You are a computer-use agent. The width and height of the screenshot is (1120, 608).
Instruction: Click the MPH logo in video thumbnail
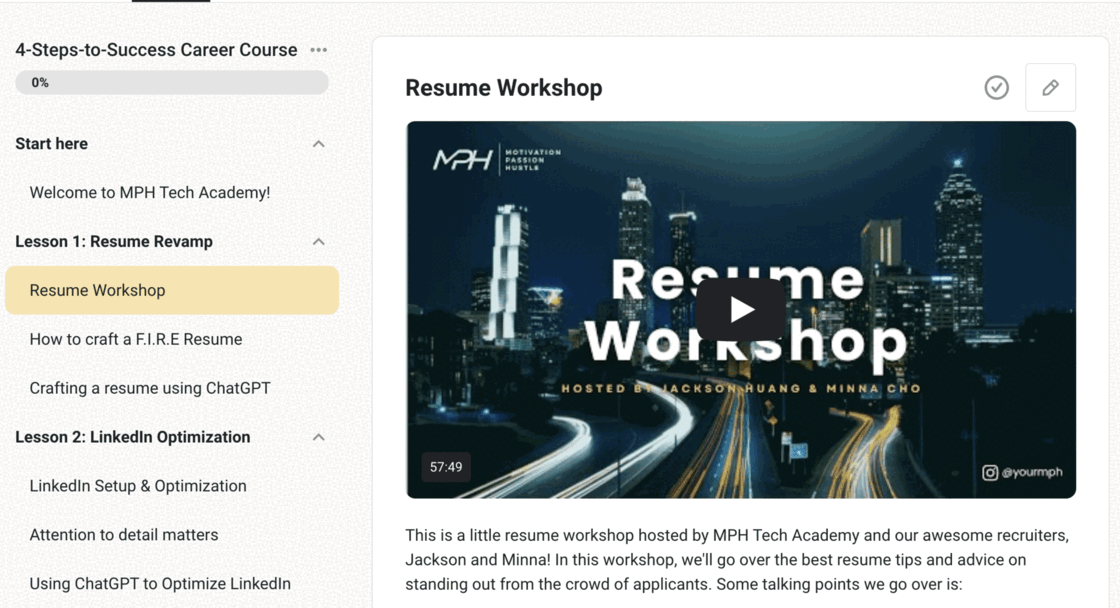pyautogui.click(x=461, y=160)
